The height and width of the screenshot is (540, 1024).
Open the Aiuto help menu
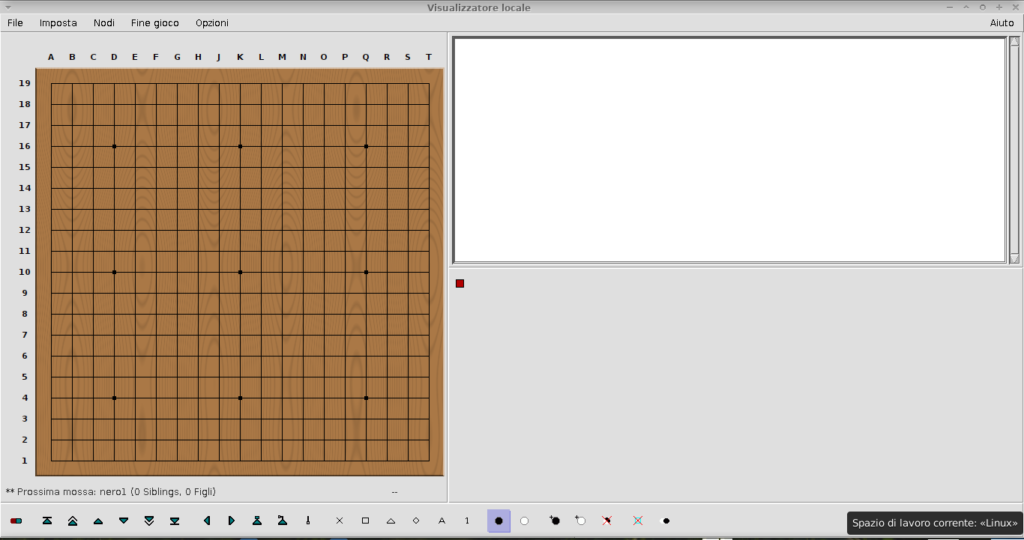(1001, 22)
